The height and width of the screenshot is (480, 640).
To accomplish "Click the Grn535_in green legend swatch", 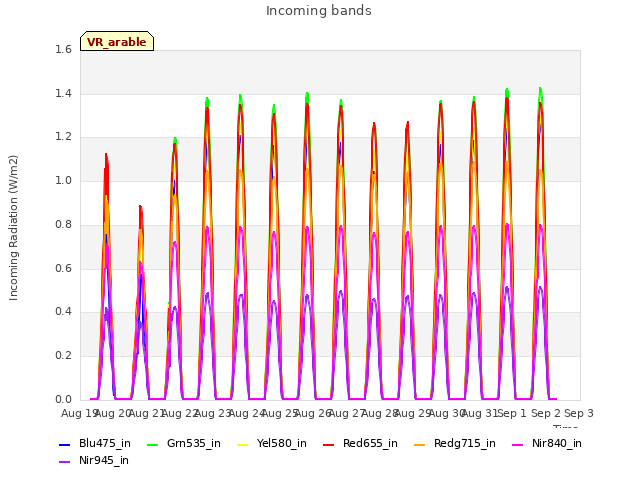I will (x=152, y=444).
